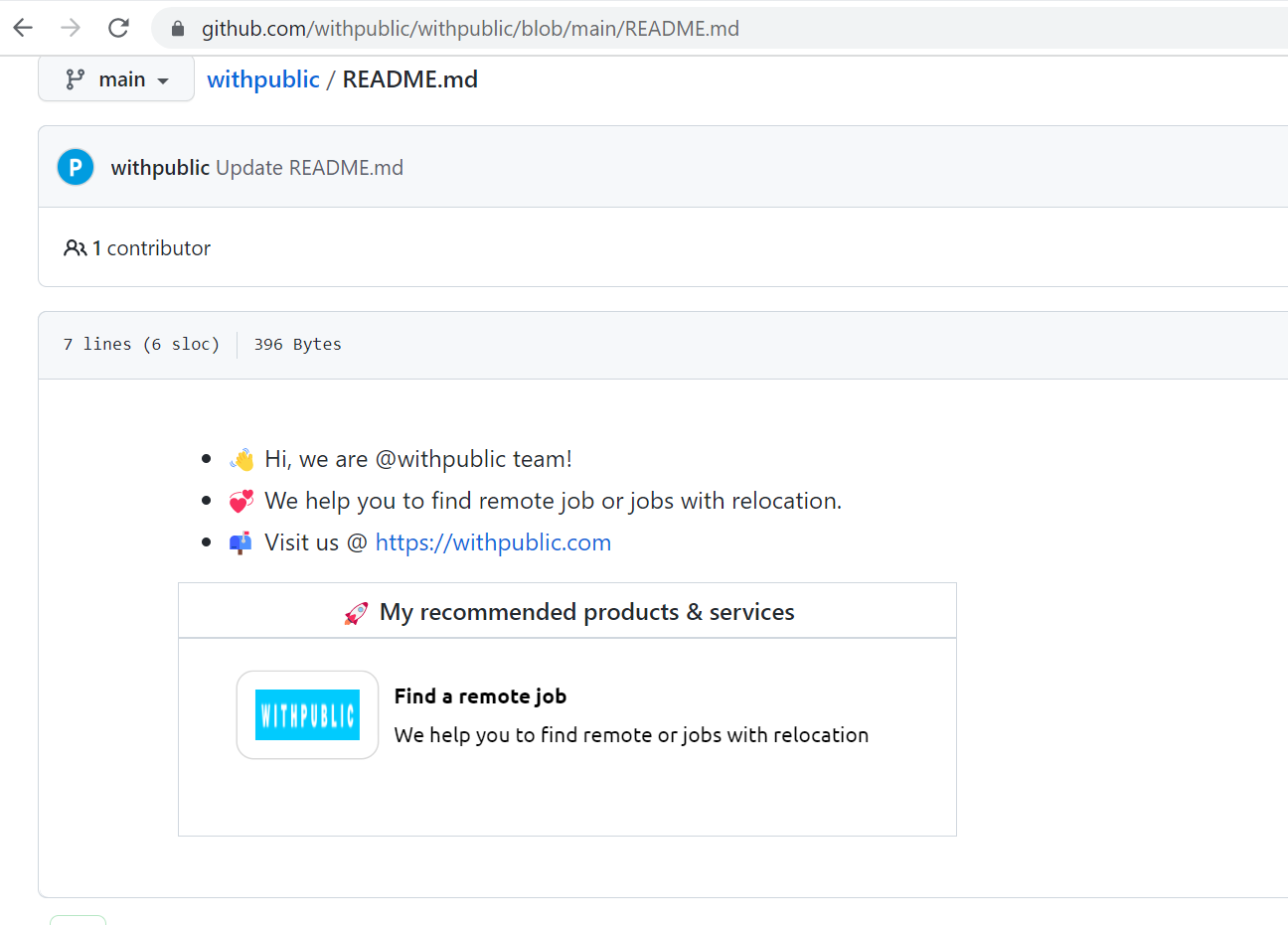Screen dimensions: 1288x925
Task: Open the withpublic repository breadcrumb link
Action: point(263,79)
